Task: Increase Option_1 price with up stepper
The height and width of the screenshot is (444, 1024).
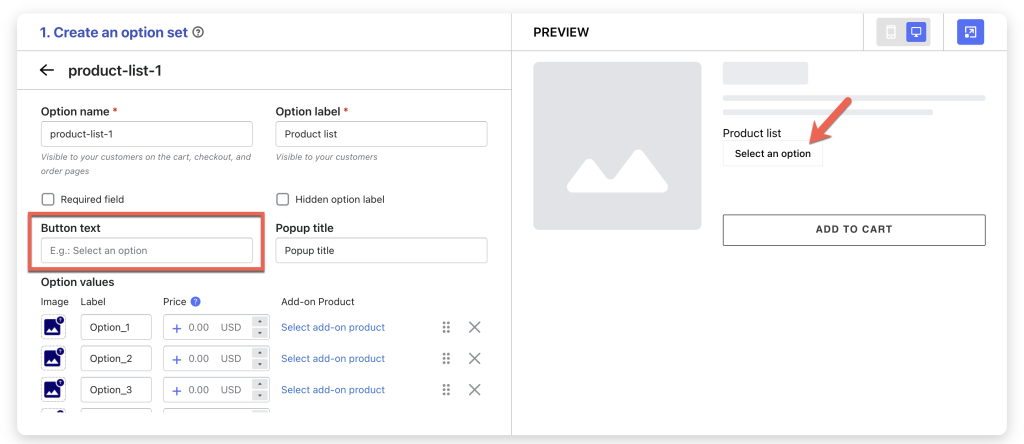Action: (260, 321)
